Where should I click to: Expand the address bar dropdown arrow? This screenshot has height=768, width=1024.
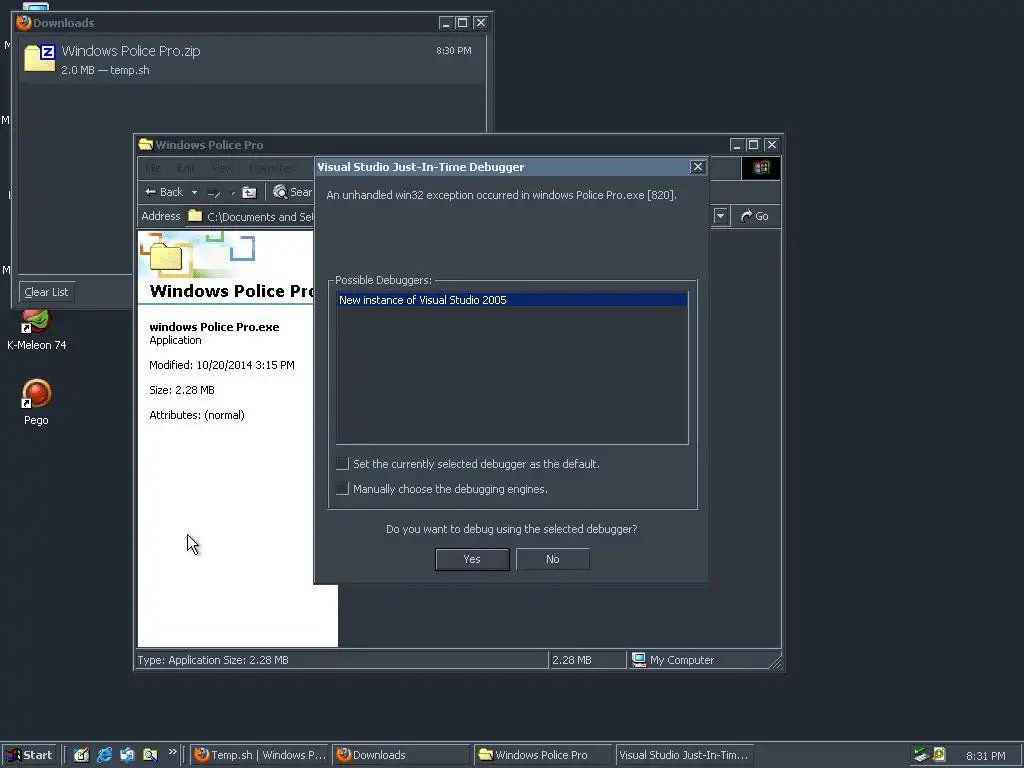point(720,216)
